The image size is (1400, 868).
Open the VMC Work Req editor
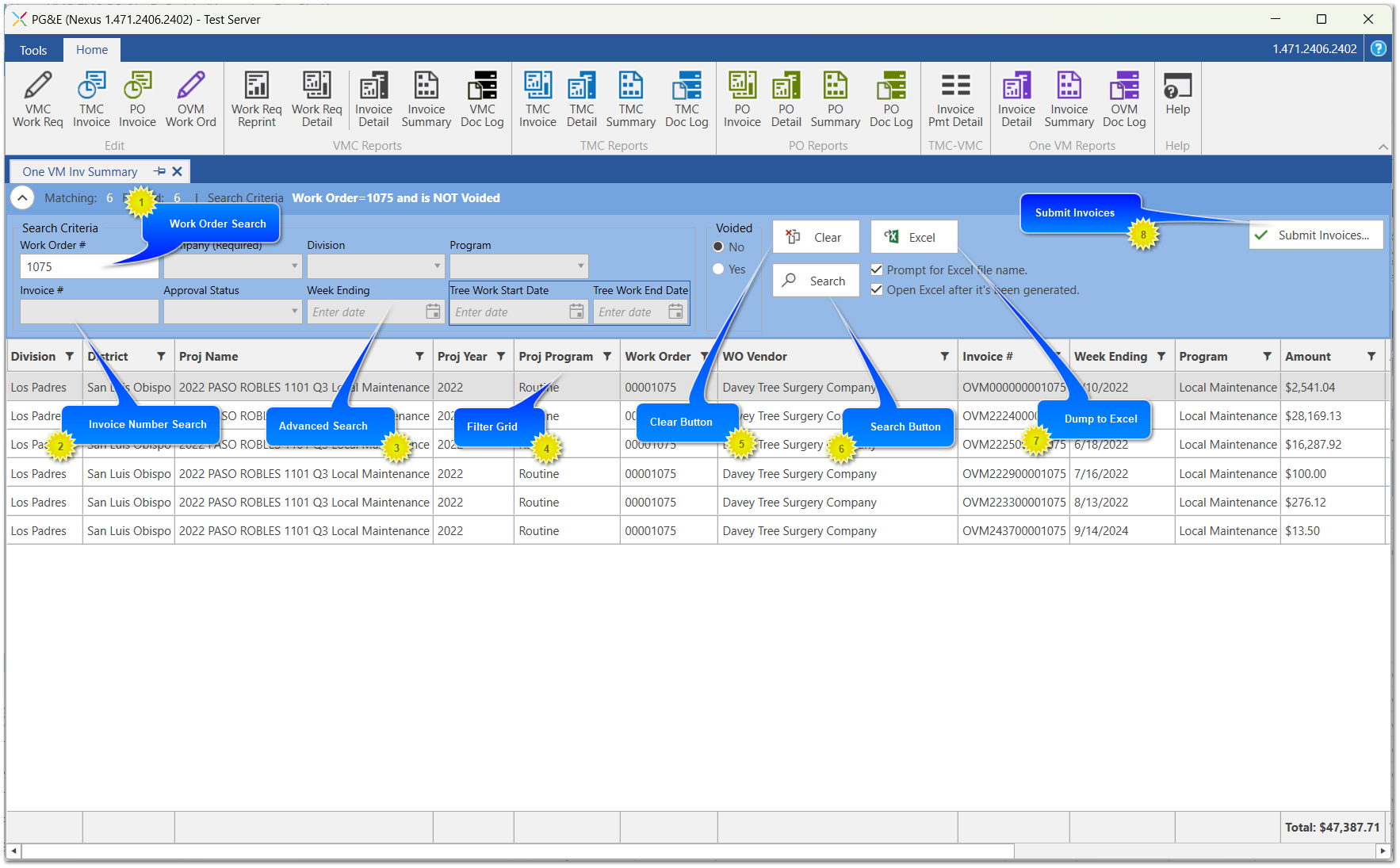[x=37, y=99]
